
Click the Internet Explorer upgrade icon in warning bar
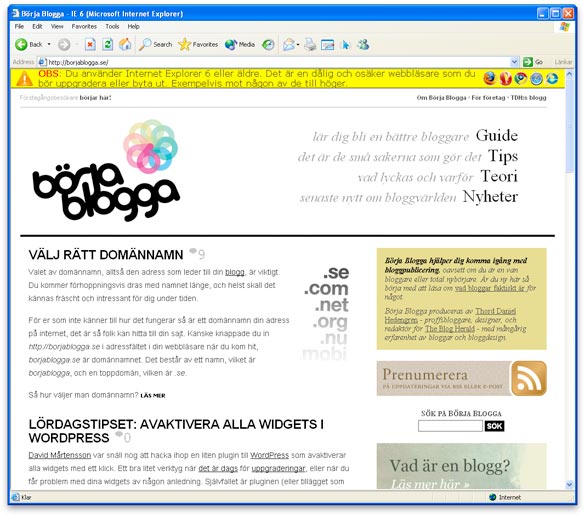tap(552, 78)
